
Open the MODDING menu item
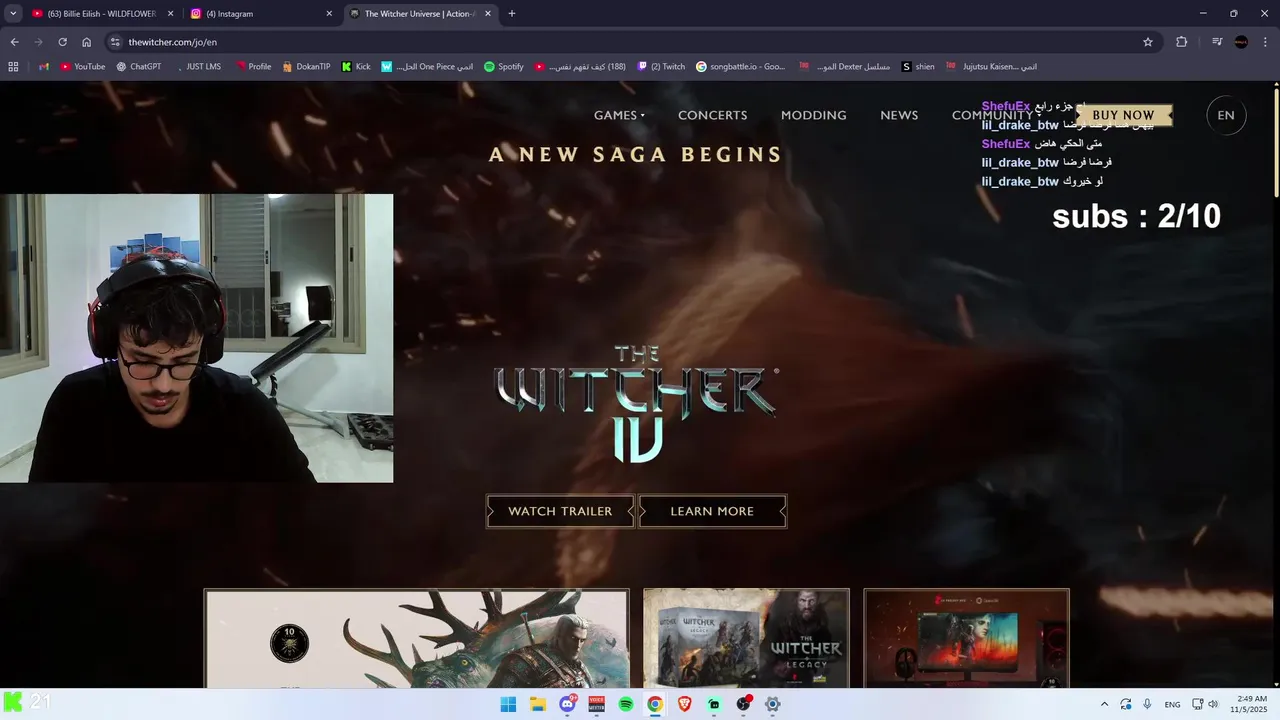tap(813, 115)
